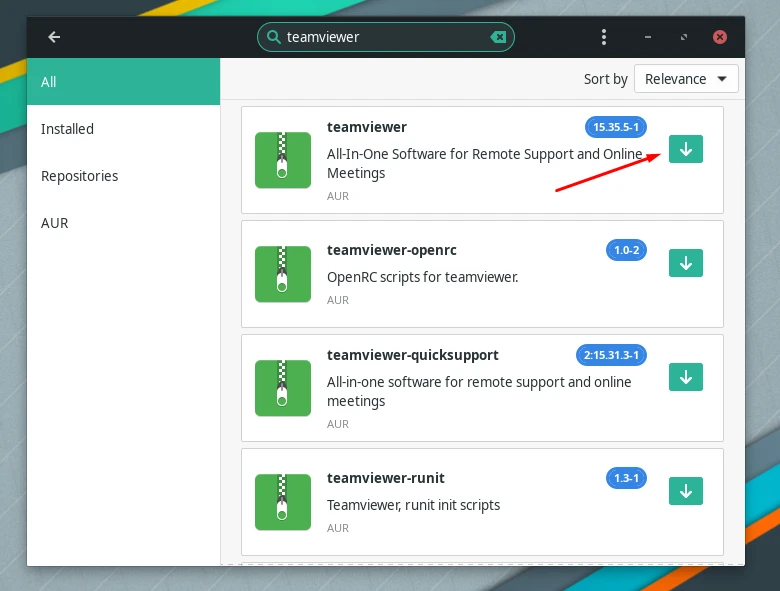Open the Sort by Relevance dropdown
The image size is (780, 591).
(685, 79)
